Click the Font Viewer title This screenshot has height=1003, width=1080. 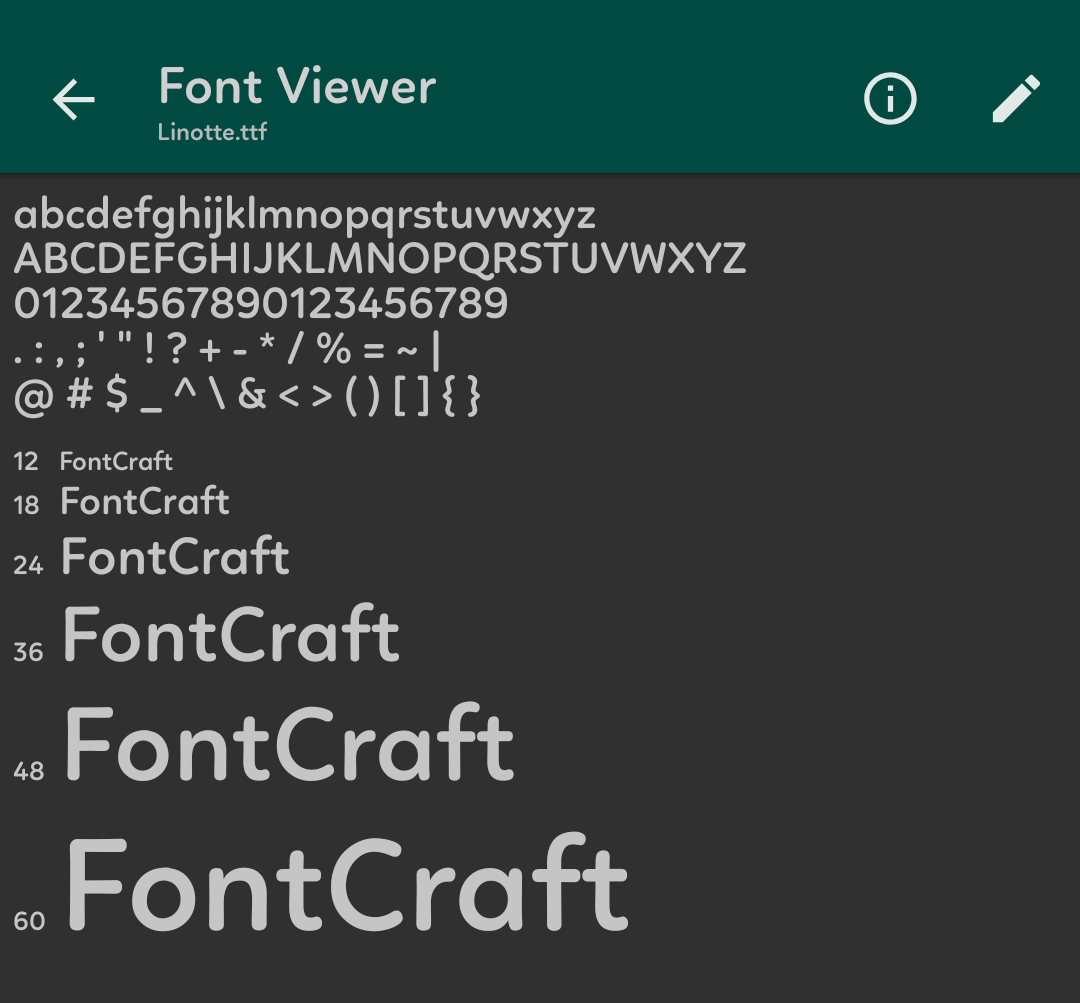point(297,86)
